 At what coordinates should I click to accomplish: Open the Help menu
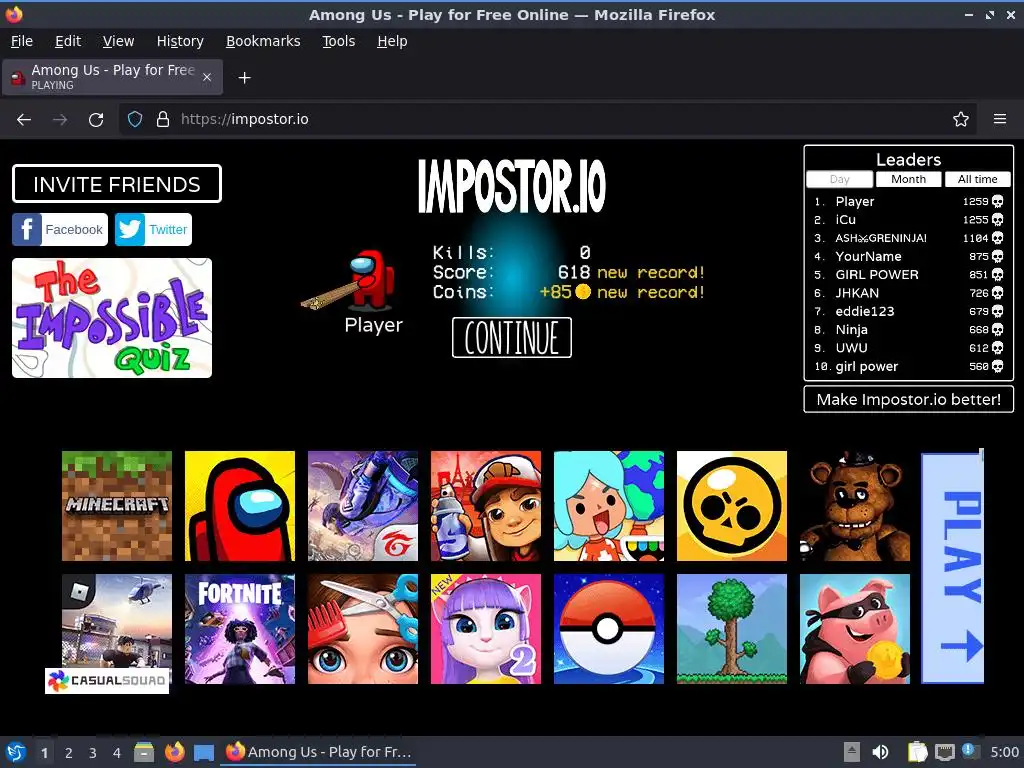coord(392,41)
